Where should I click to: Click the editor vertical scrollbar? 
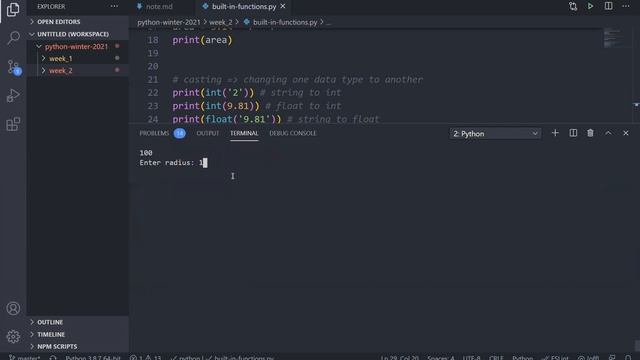(636, 76)
